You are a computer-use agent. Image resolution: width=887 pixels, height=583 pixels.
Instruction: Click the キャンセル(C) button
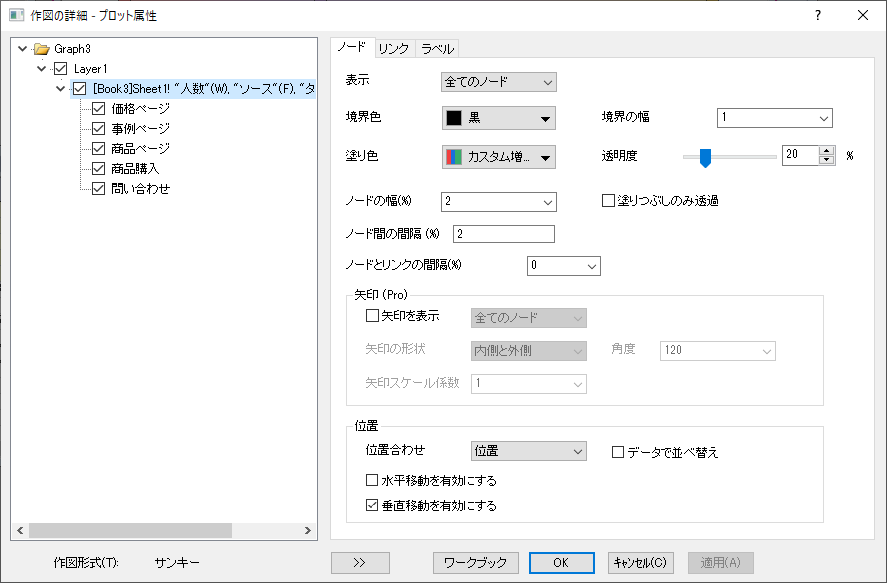pos(640,563)
